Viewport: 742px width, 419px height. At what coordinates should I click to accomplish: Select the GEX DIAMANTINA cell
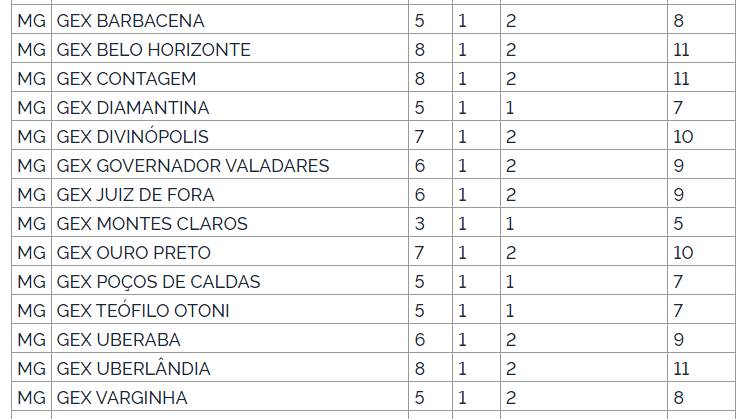click(230, 107)
